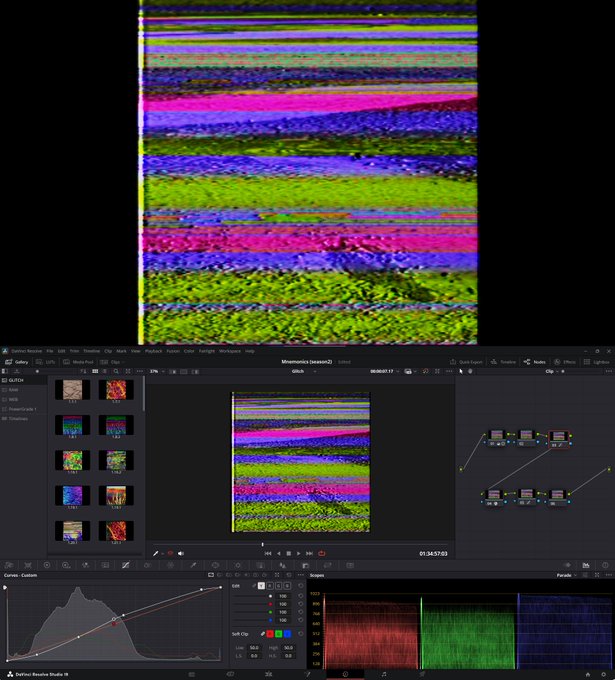This screenshot has width=615, height=680.
Task: Select the red-outlined node 03
Action: (559, 439)
